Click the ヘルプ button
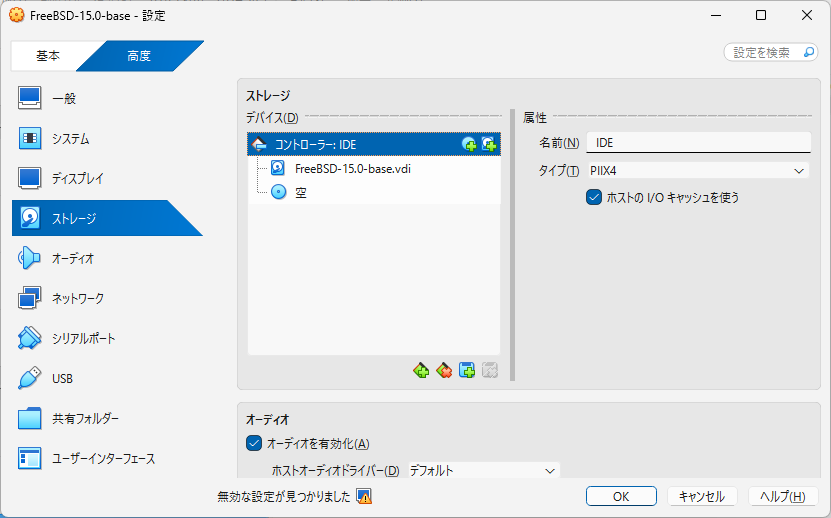Viewport: 831px width, 518px height. (x=783, y=497)
